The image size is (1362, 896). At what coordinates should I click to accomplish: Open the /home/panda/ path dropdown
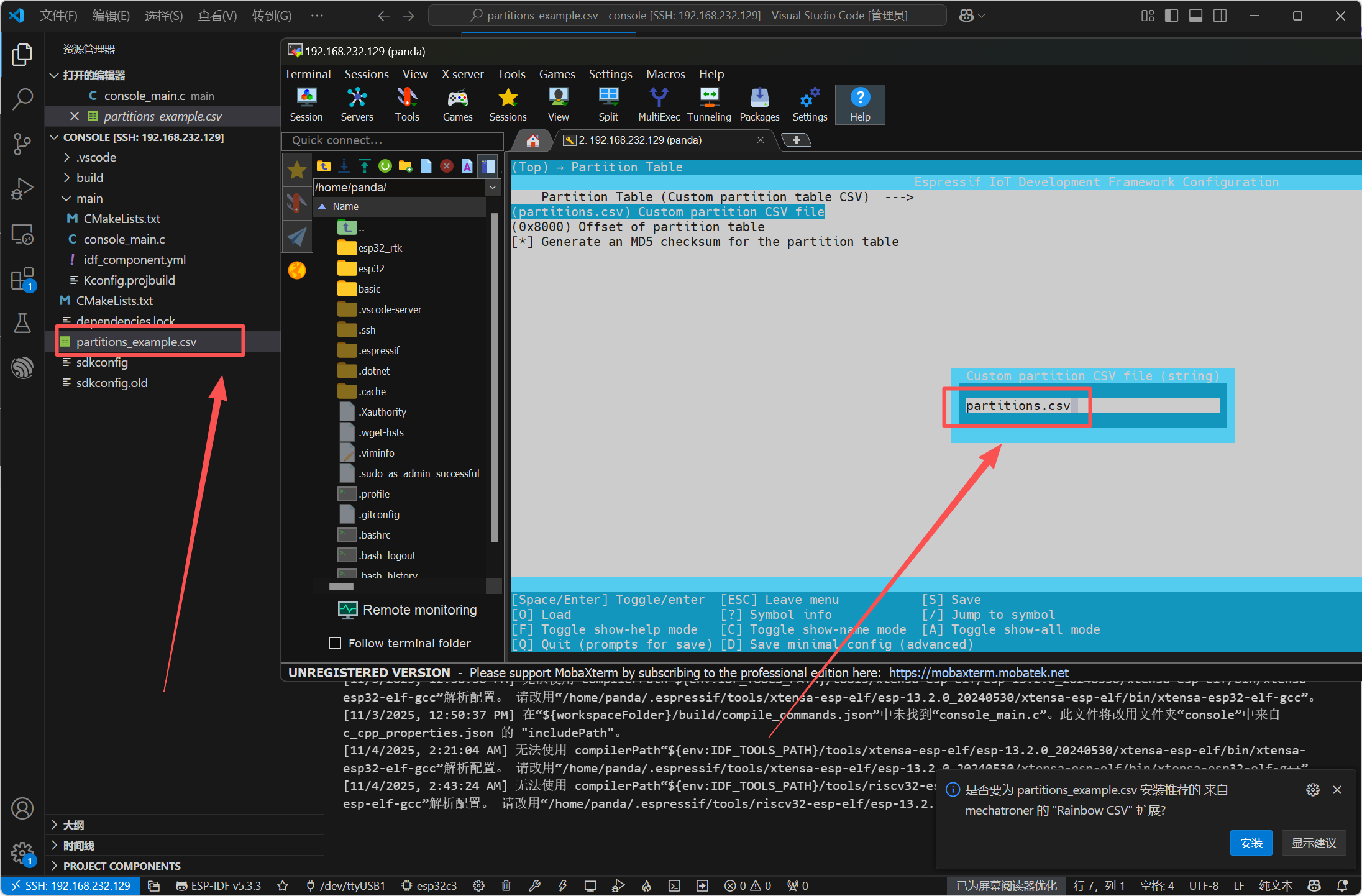493,187
